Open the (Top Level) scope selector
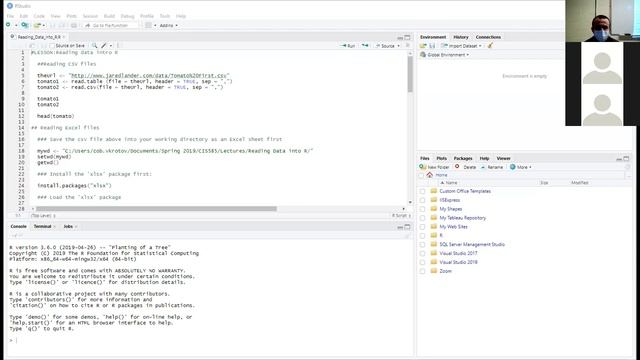The height and width of the screenshot is (360, 640). tap(43, 216)
